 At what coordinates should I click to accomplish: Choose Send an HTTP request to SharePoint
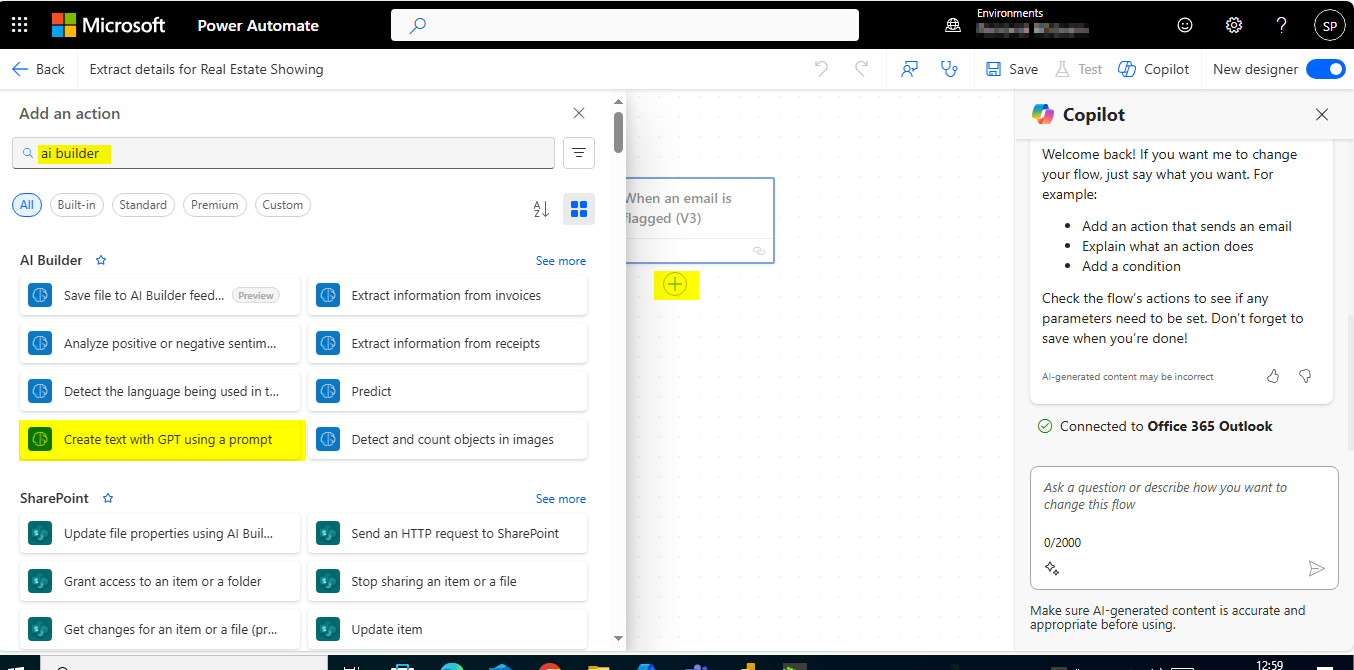pos(447,533)
